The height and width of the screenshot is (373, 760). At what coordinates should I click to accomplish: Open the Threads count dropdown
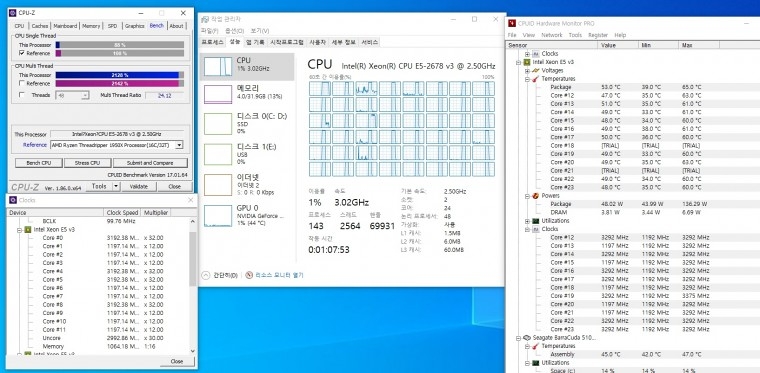[85, 95]
